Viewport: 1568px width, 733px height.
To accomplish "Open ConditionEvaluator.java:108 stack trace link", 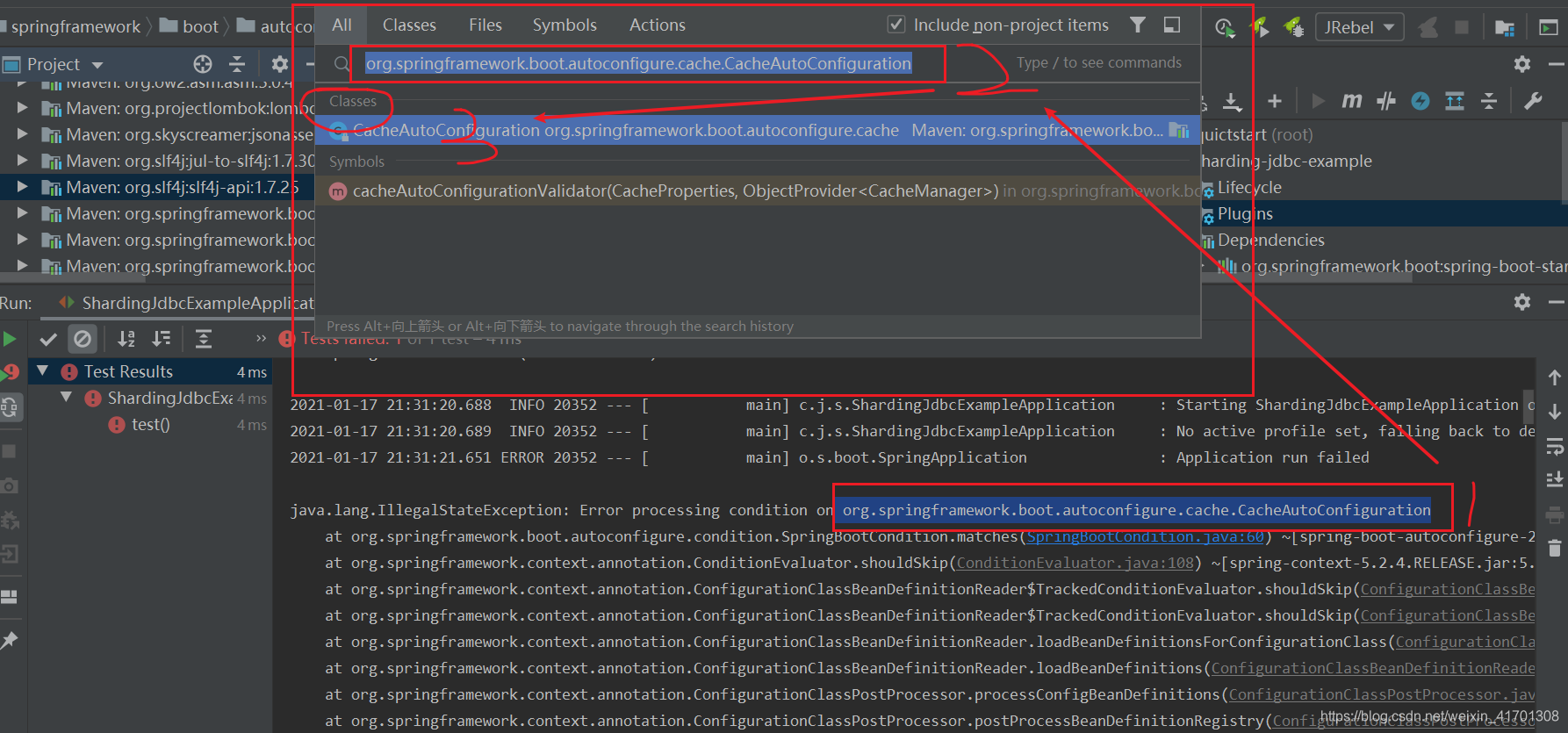I will point(1075,563).
